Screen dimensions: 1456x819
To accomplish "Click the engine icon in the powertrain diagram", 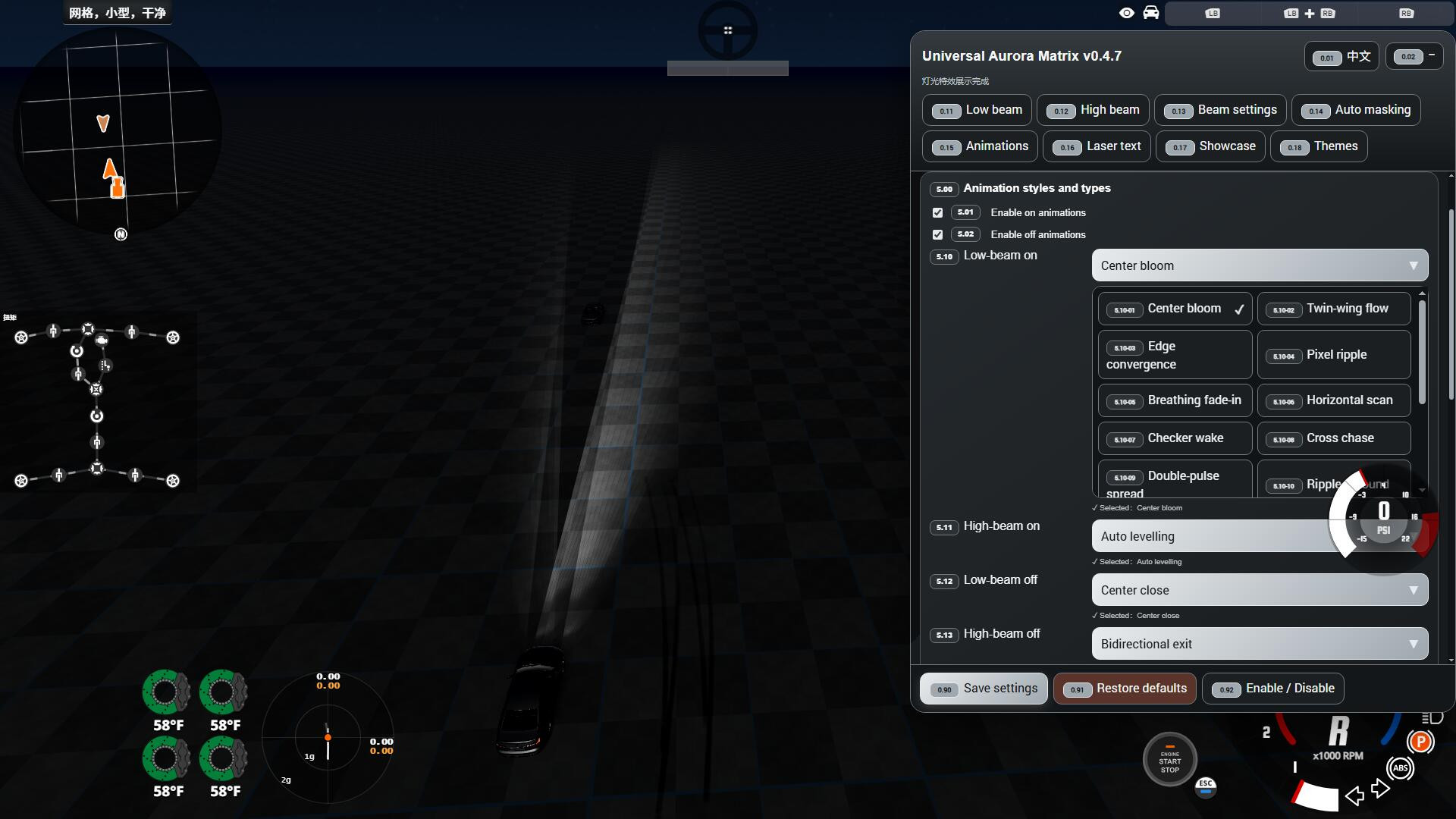I will tap(102, 342).
